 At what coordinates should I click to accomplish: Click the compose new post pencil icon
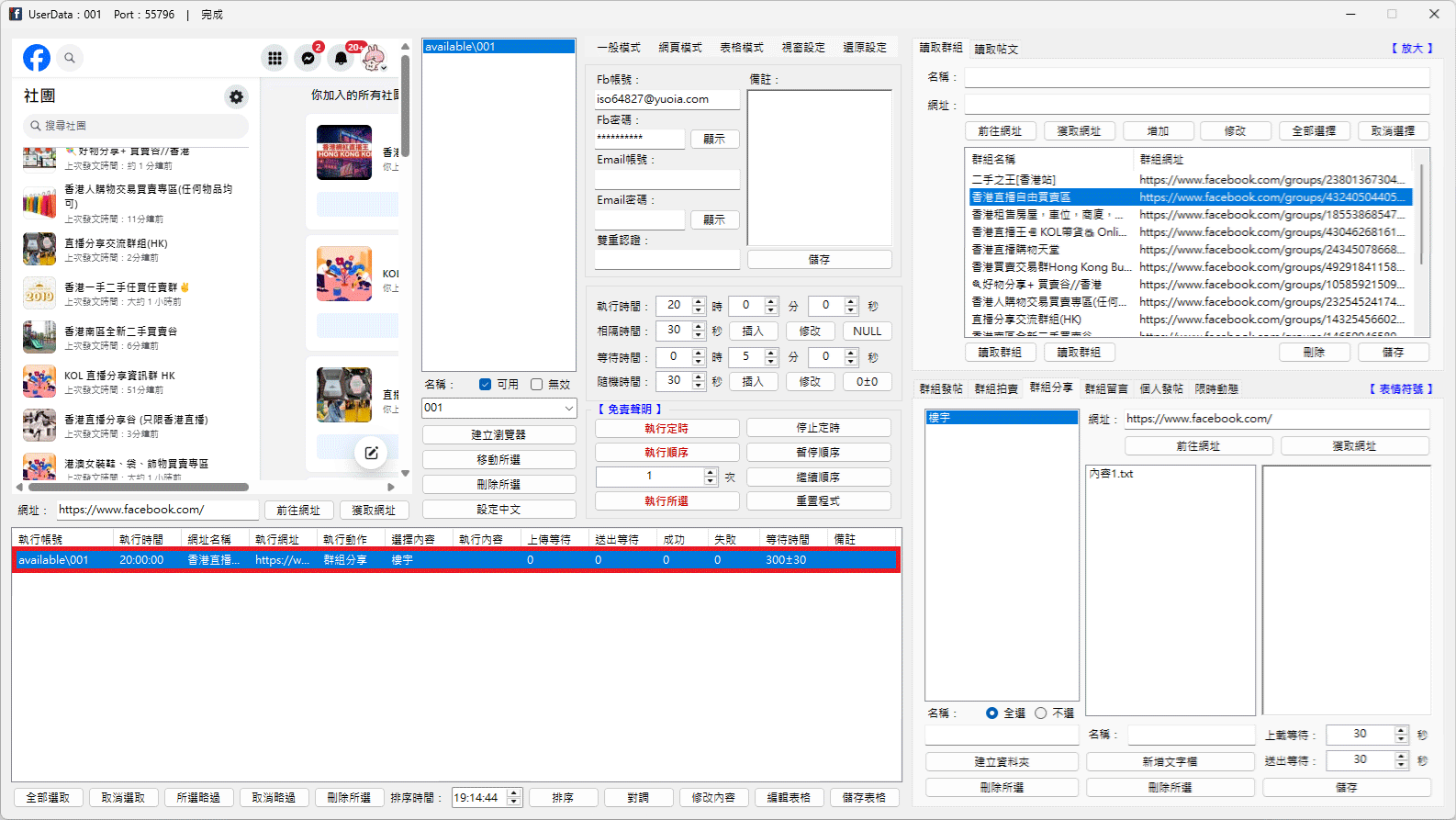371,453
